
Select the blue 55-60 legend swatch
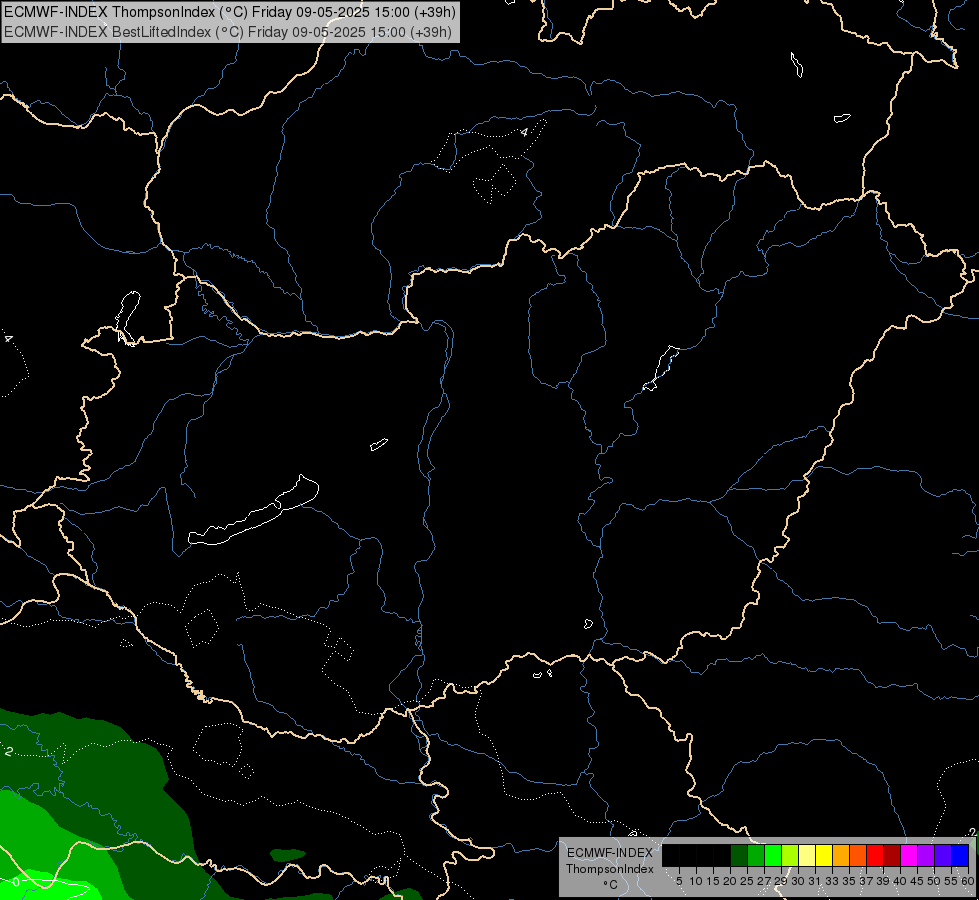(x=960, y=855)
